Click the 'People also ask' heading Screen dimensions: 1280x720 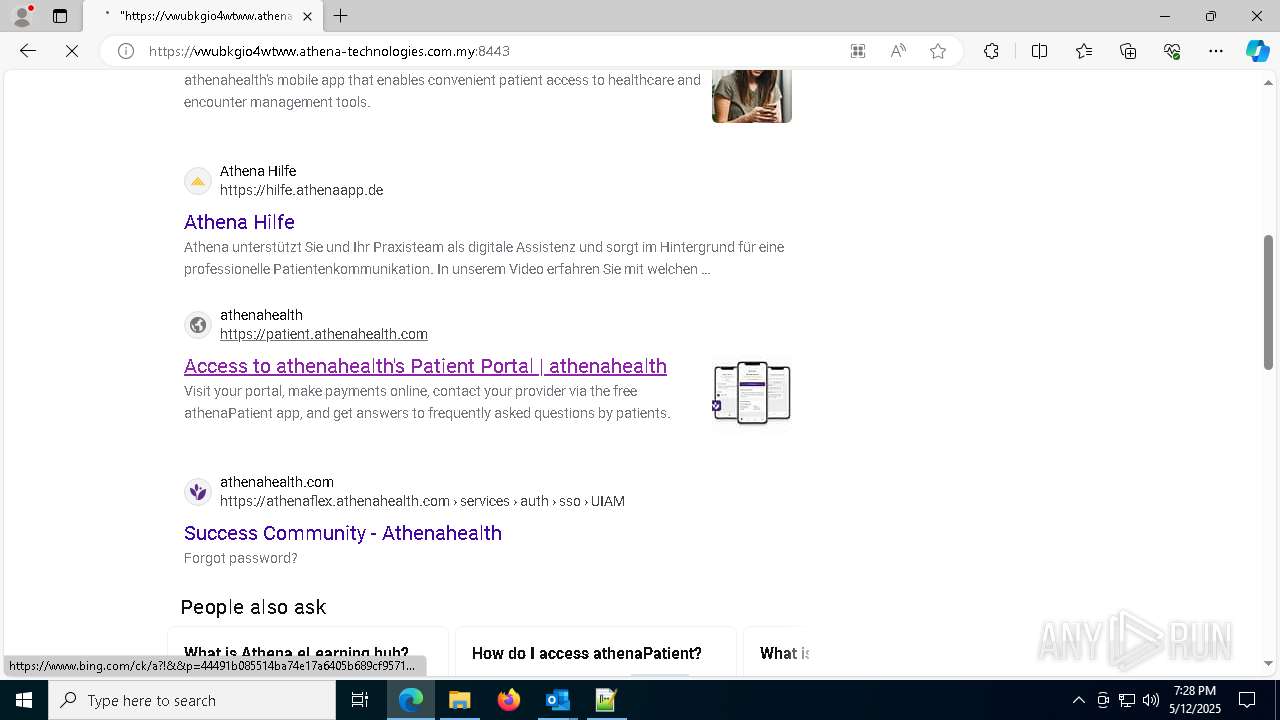point(253,607)
